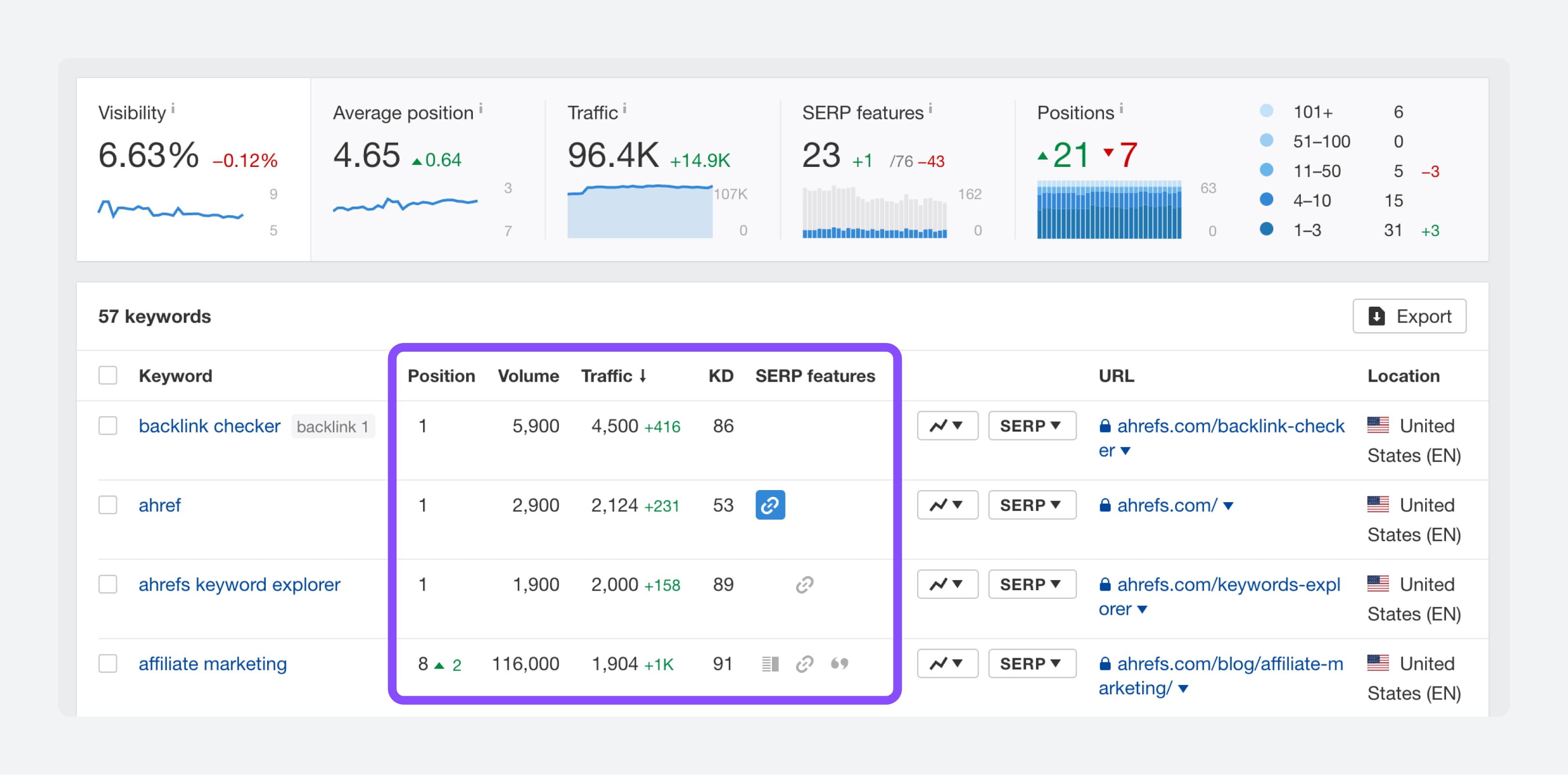This screenshot has height=775, width=1568.
Task: Check the affiliate marketing row checkbox
Action: pyautogui.click(x=108, y=664)
